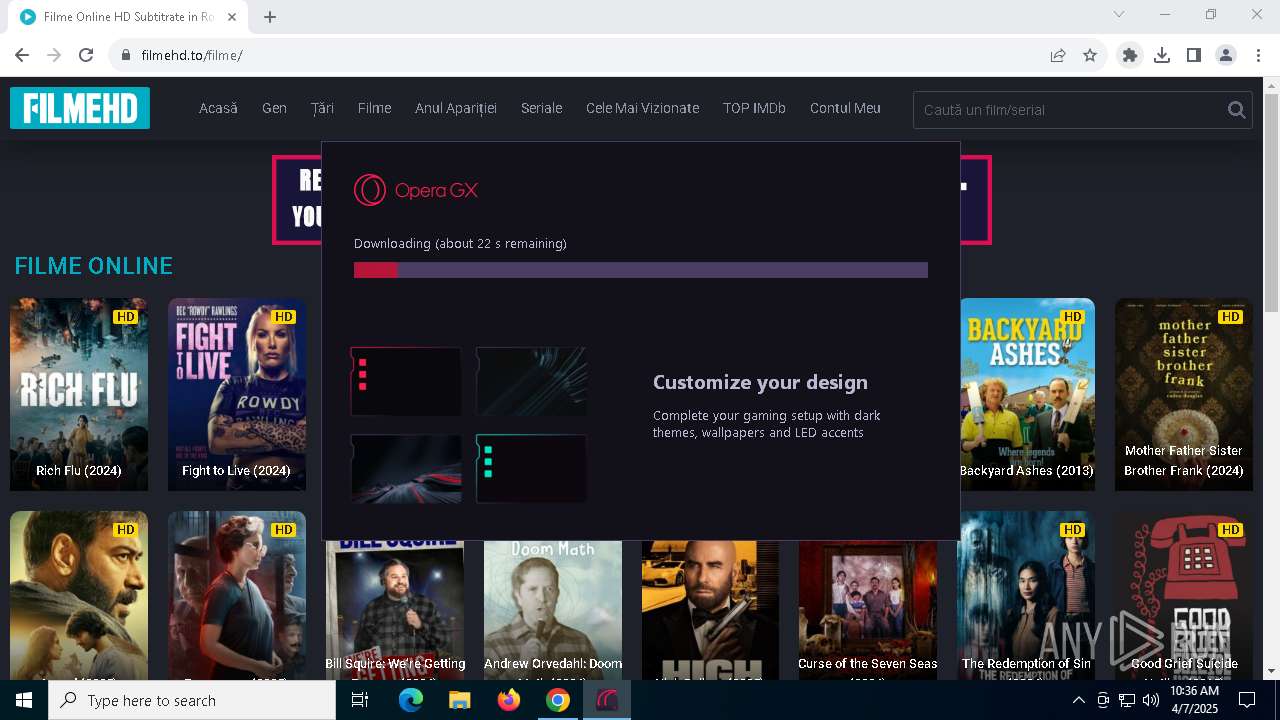Launch Firefox from taskbar
Screen dimensions: 1280x720
click(x=509, y=700)
